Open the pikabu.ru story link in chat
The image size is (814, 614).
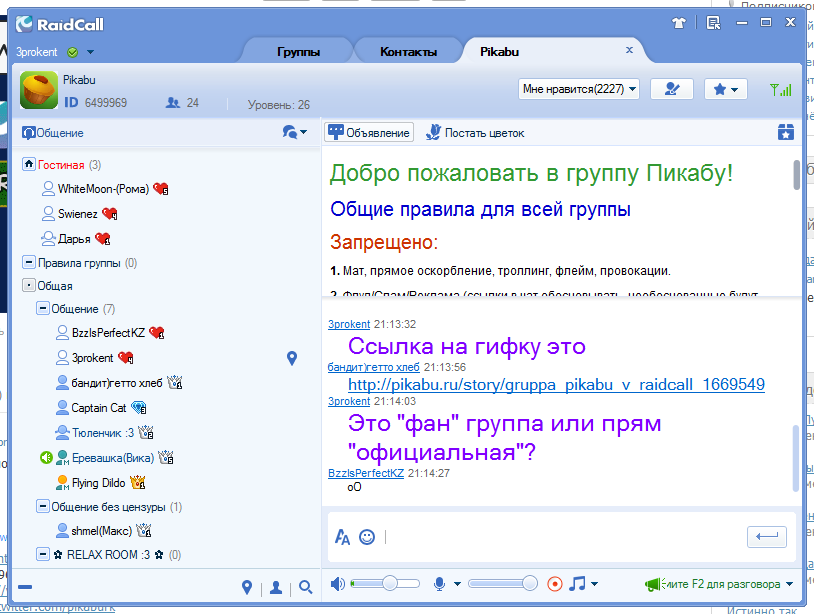pyautogui.click(x=556, y=385)
